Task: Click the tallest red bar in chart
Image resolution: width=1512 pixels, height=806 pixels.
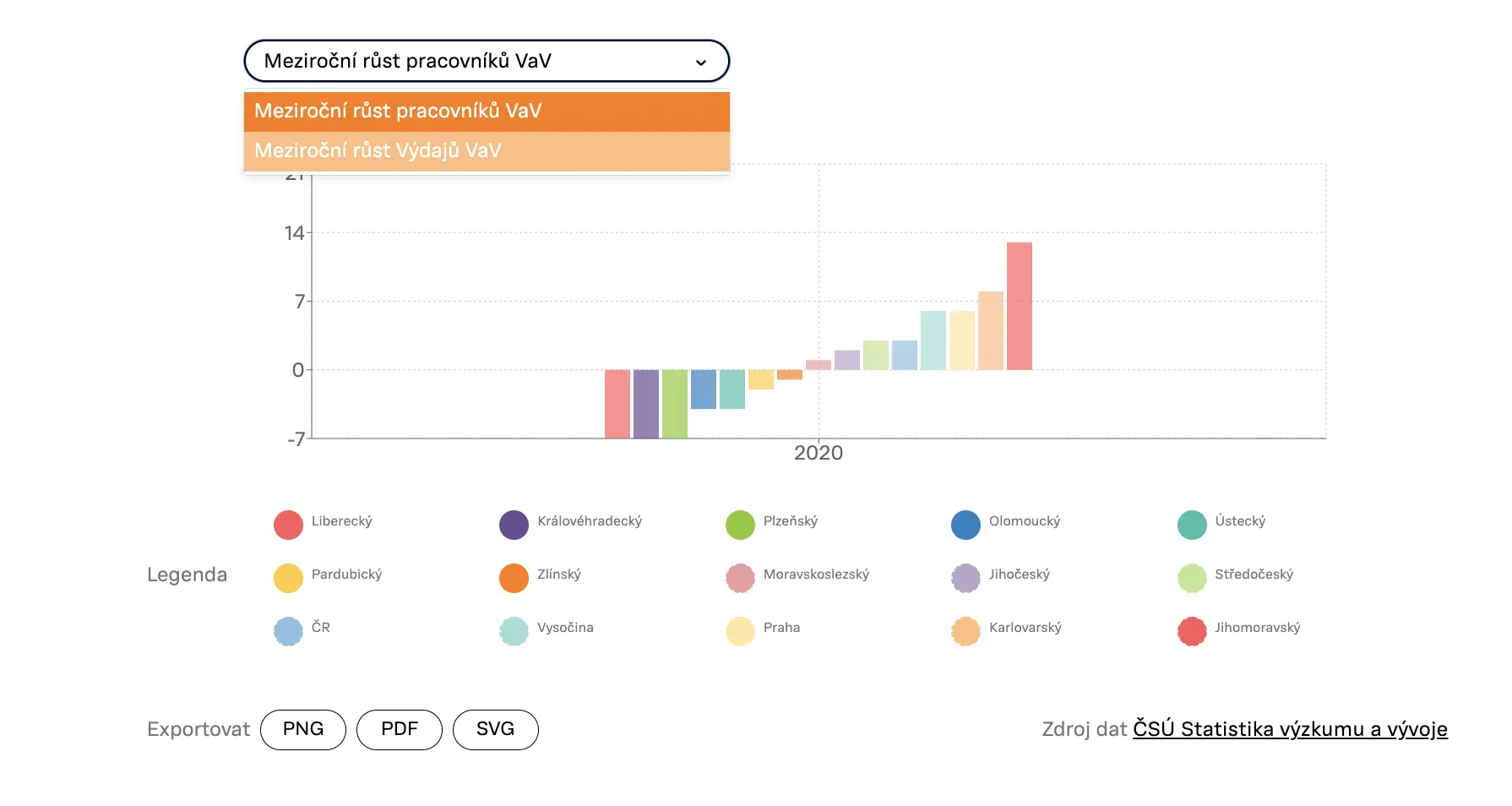Action: 1019,306
